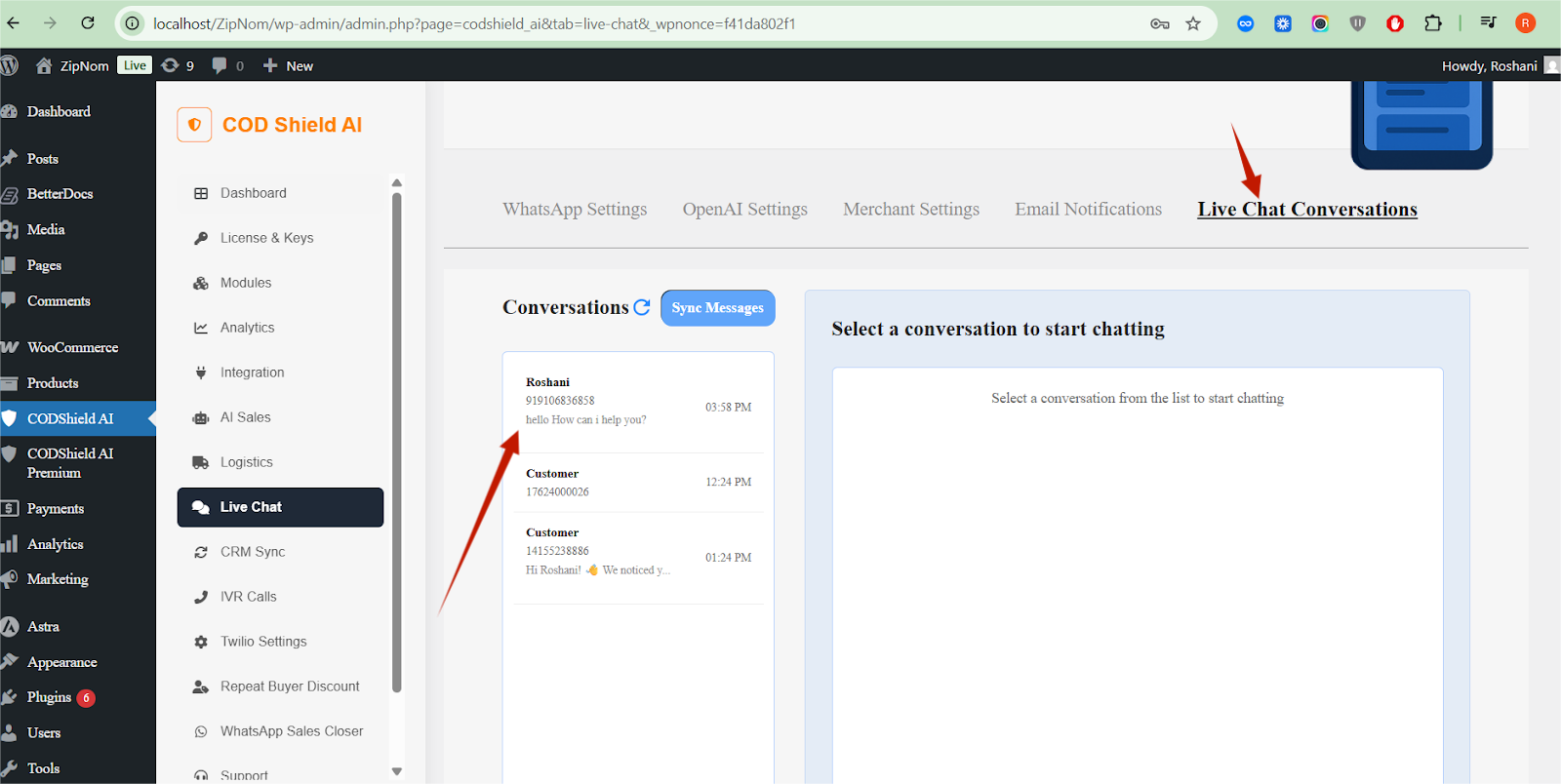Screen dimensions: 1561x784
Task: Click the Twilio Settings gear icon
Action: pos(201,642)
